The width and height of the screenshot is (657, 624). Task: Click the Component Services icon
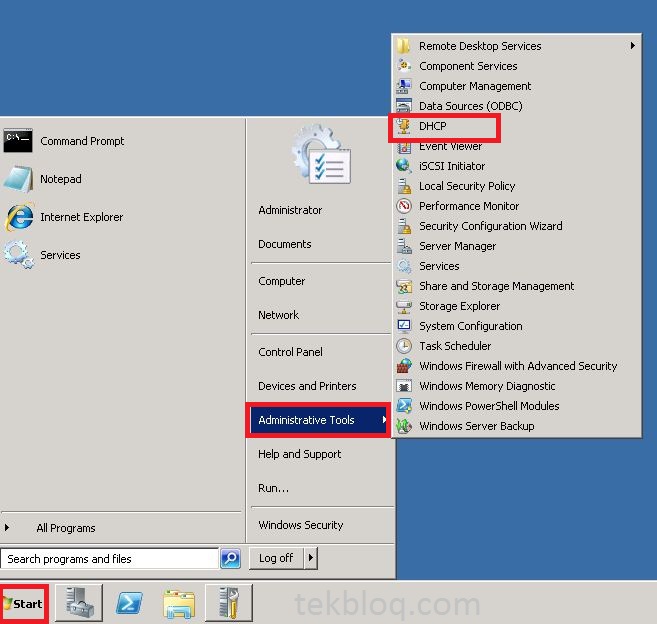click(x=404, y=66)
